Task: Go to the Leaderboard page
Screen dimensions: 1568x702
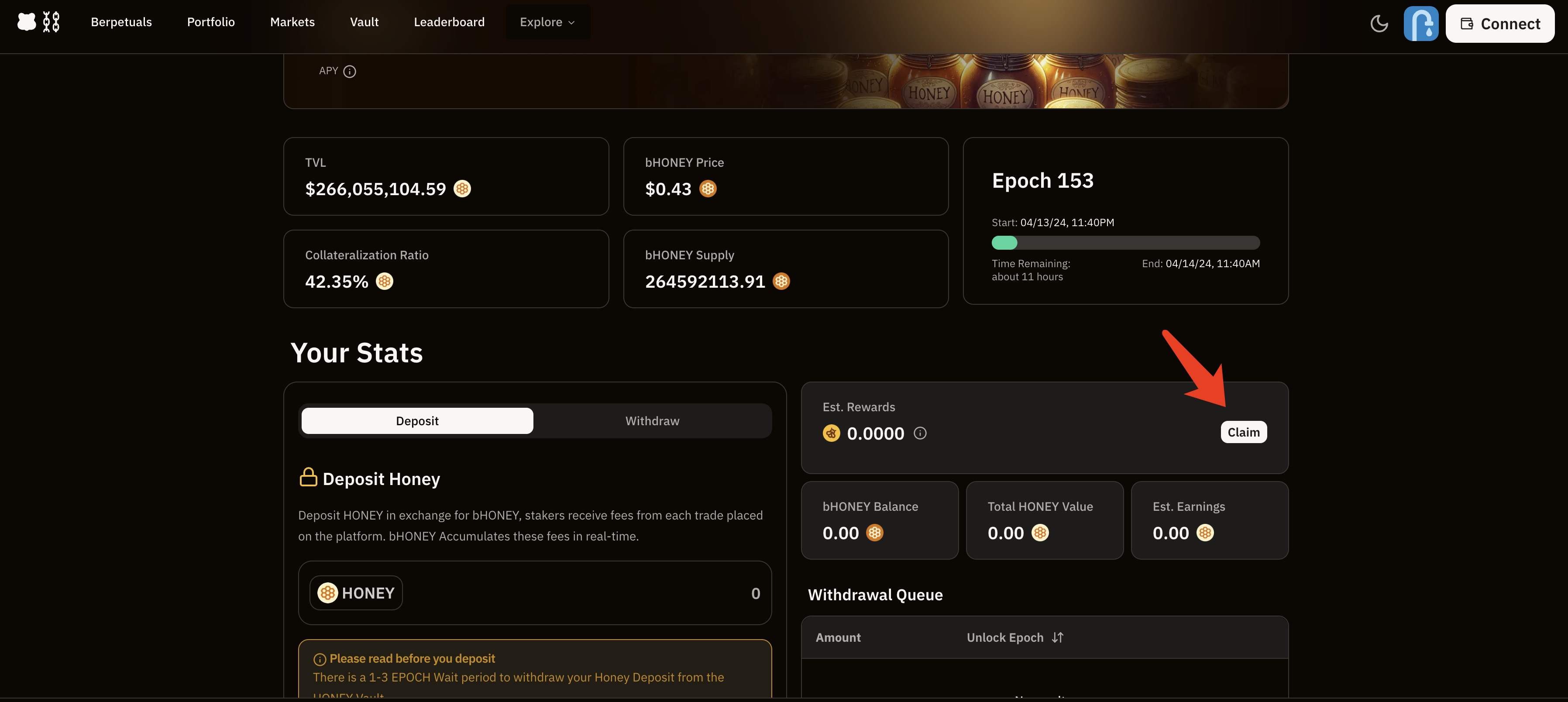Action: click(449, 22)
